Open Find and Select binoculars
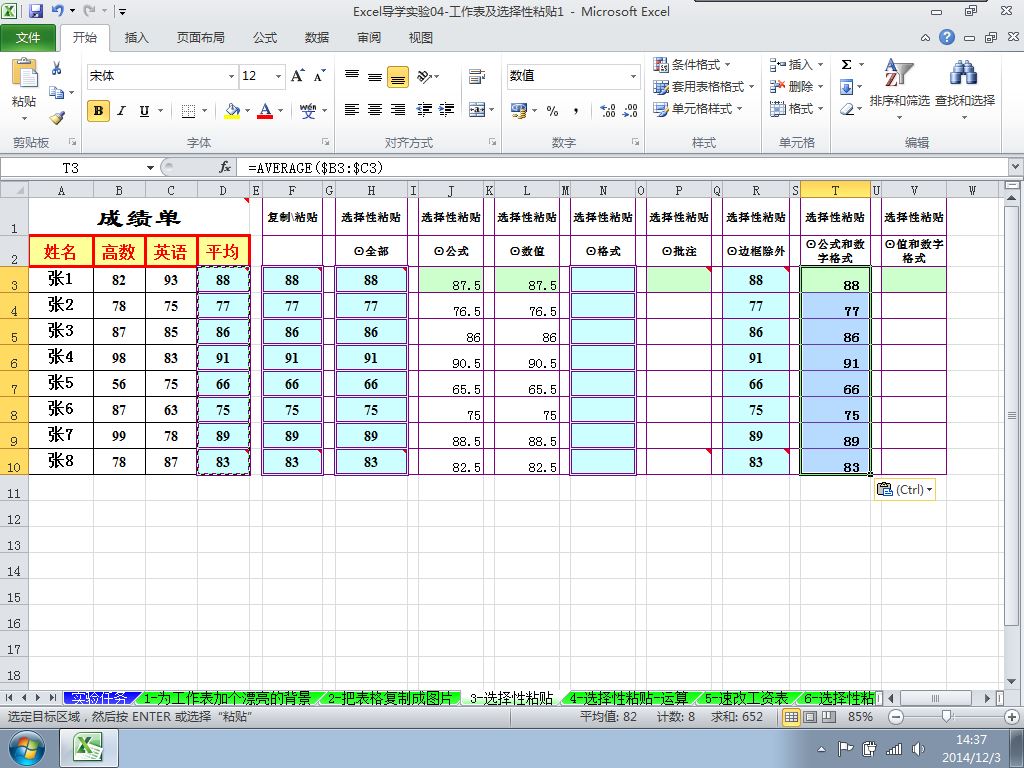This screenshot has height=768, width=1024. pyautogui.click(x=965, y=88)
